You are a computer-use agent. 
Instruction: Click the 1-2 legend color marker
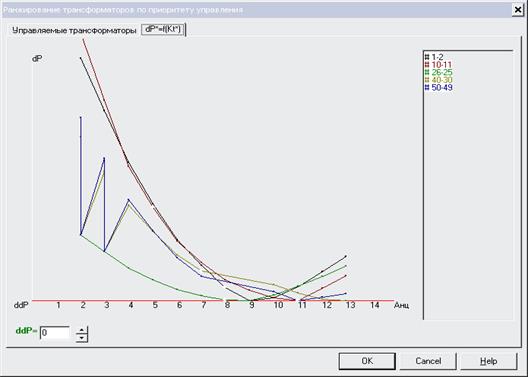[427, 57]
